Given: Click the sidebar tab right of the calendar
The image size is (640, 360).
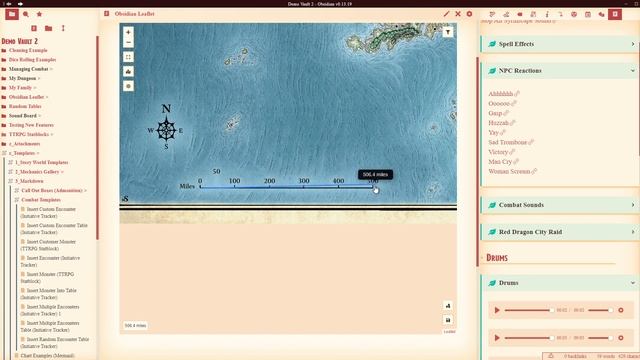Looking at the screenshot, I should [x=601, y=14].
